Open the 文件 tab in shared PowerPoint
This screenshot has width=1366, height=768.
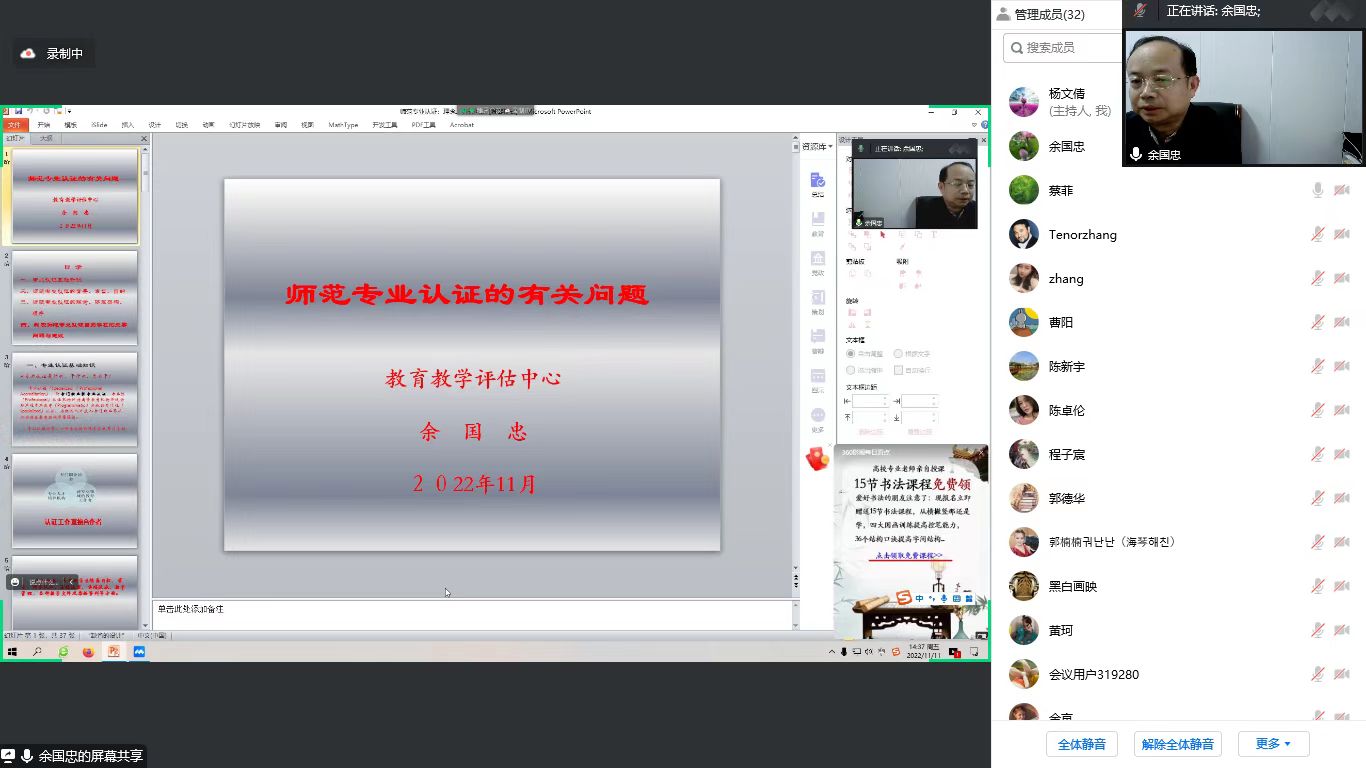click(x=14, y=125)
